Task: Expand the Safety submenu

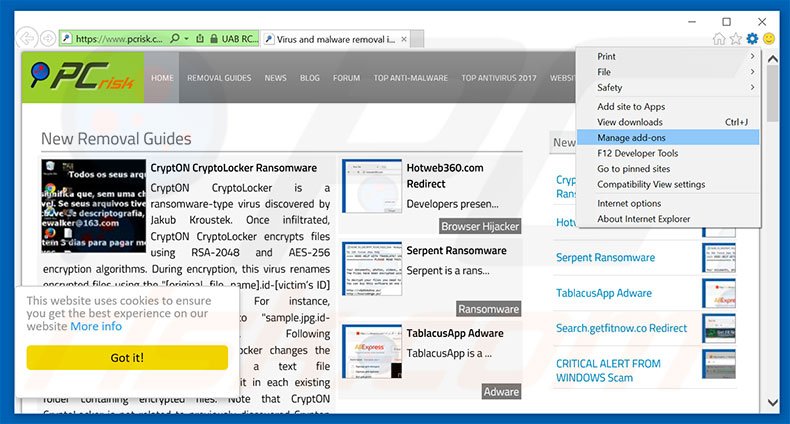Action: point(668,88)
